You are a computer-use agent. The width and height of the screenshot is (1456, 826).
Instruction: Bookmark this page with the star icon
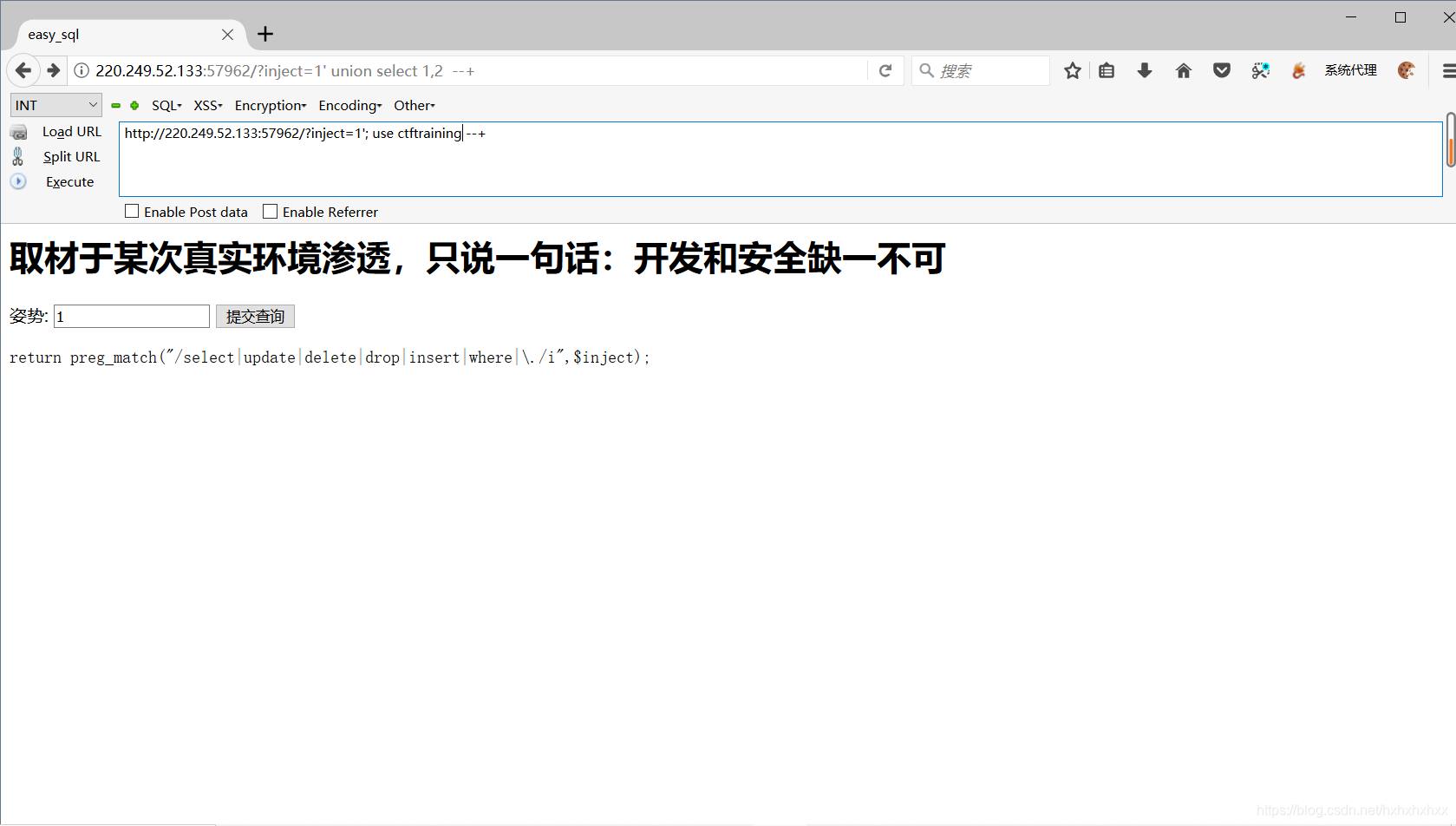pyautogui.click(x=1073, y=70)
